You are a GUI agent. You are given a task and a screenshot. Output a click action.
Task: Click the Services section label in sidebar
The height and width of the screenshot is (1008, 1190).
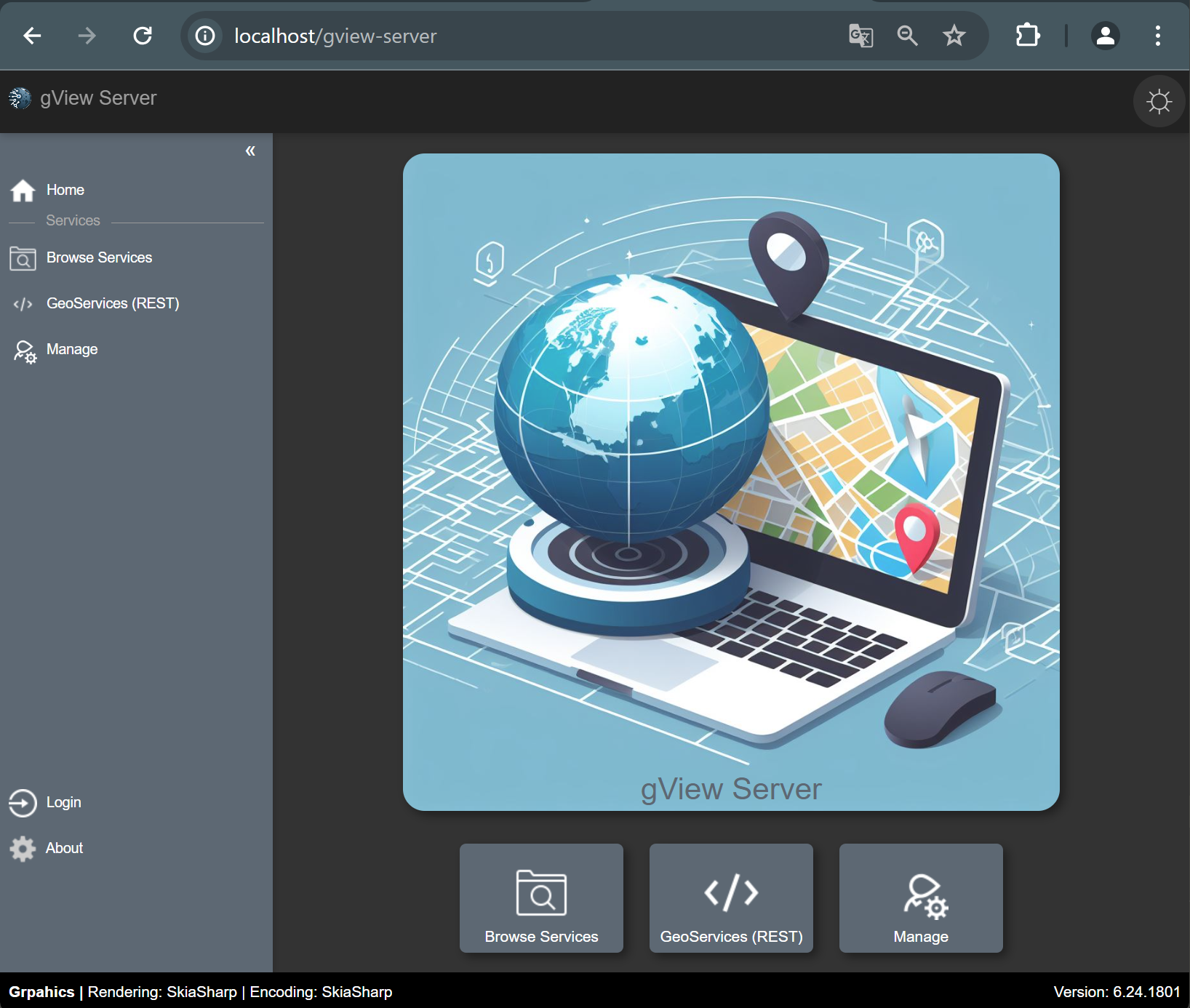point(73,220)
